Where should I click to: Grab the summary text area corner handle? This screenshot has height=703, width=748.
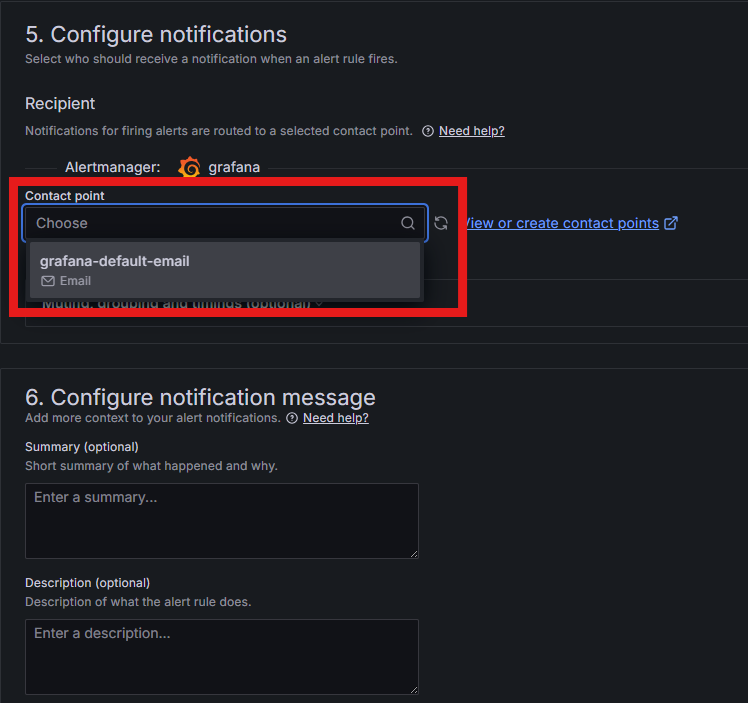point(414,554)
